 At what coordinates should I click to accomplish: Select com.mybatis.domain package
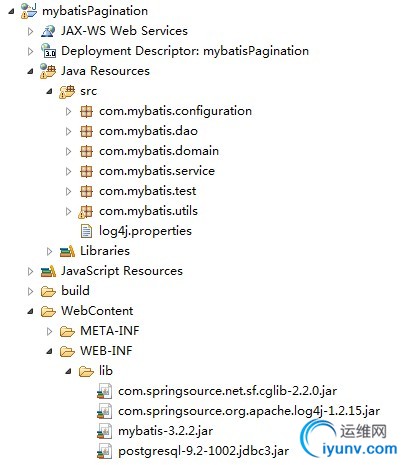click(x=159, y=151)
